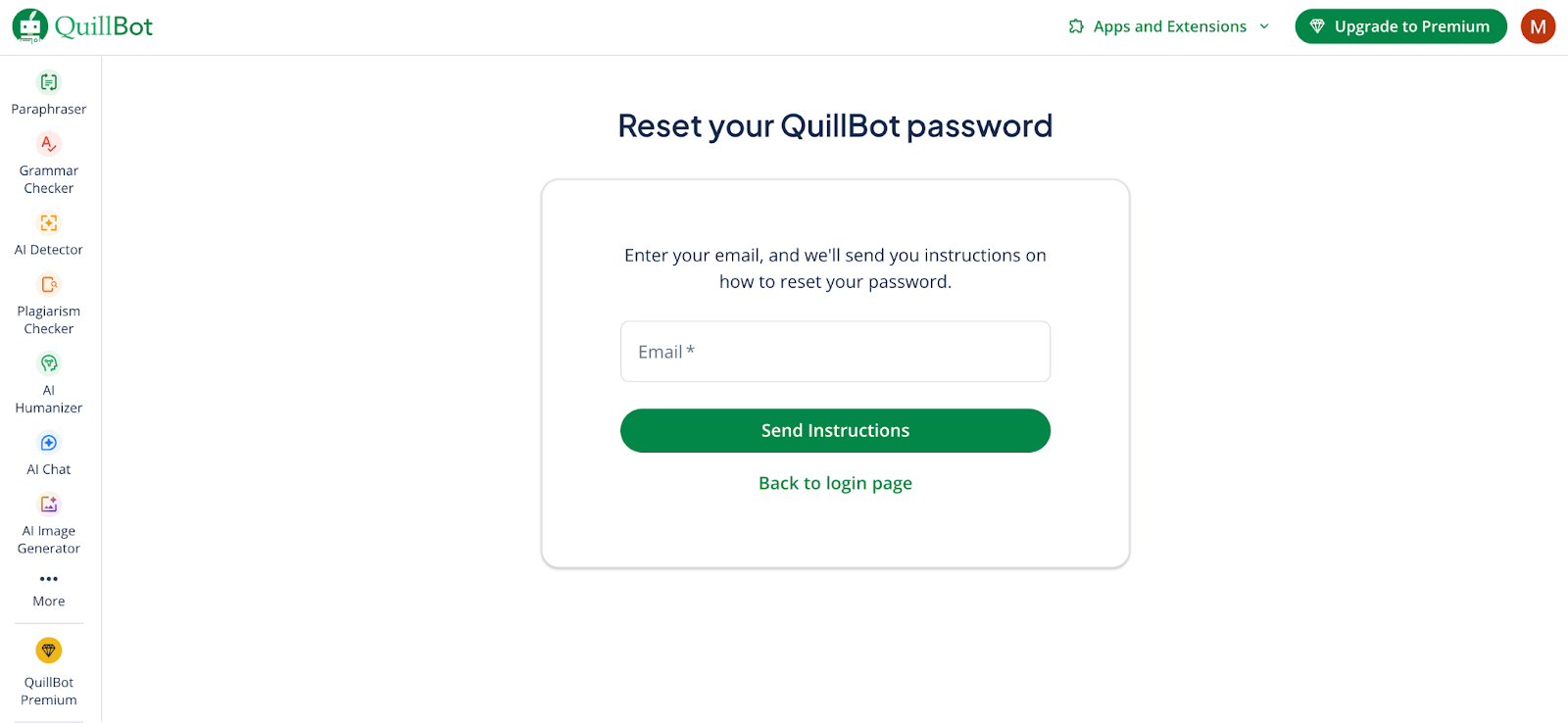The image size is (1568, 723).
Task: Click the Upgrade to Premium button
Action: (1400, 26)
